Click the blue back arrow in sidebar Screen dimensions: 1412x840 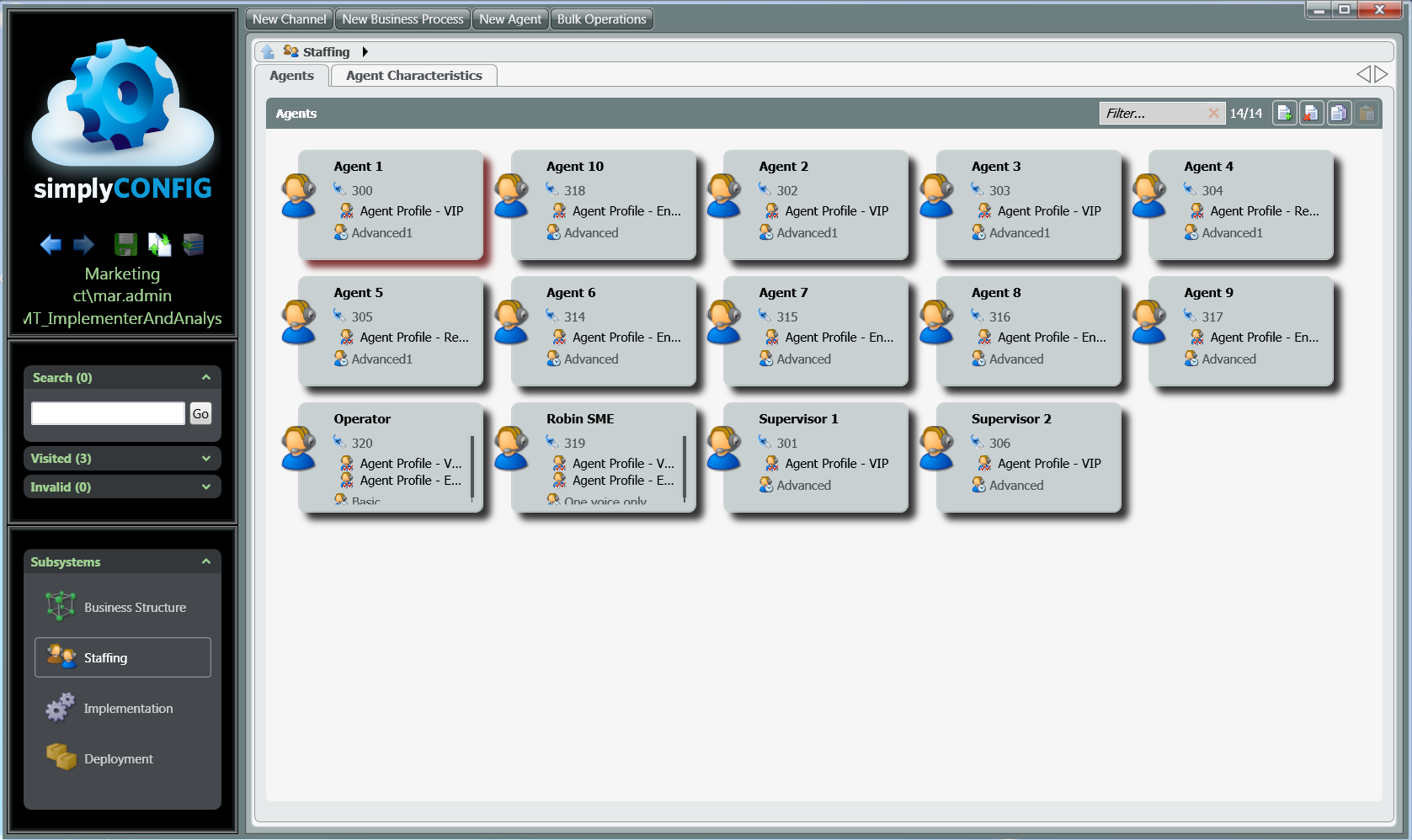[51, 244]
